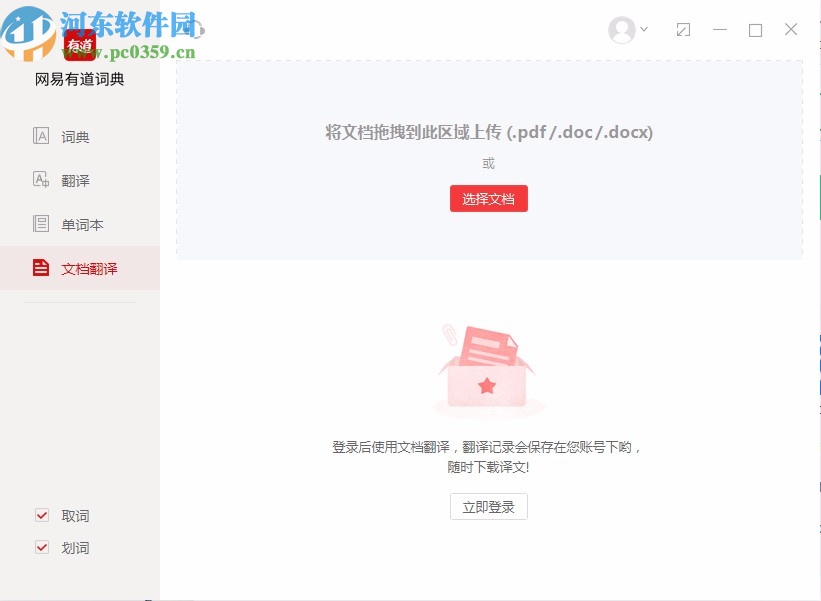The image size is (821, 601).
Task: Click the 选择文档 red button
Action: point(488,198)
